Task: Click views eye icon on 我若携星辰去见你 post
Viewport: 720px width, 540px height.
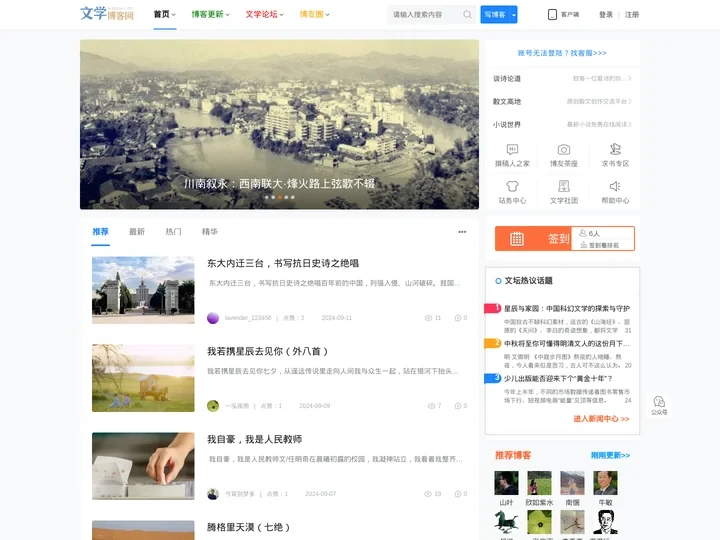Action: pyautogui.click(x=431, y=406)
